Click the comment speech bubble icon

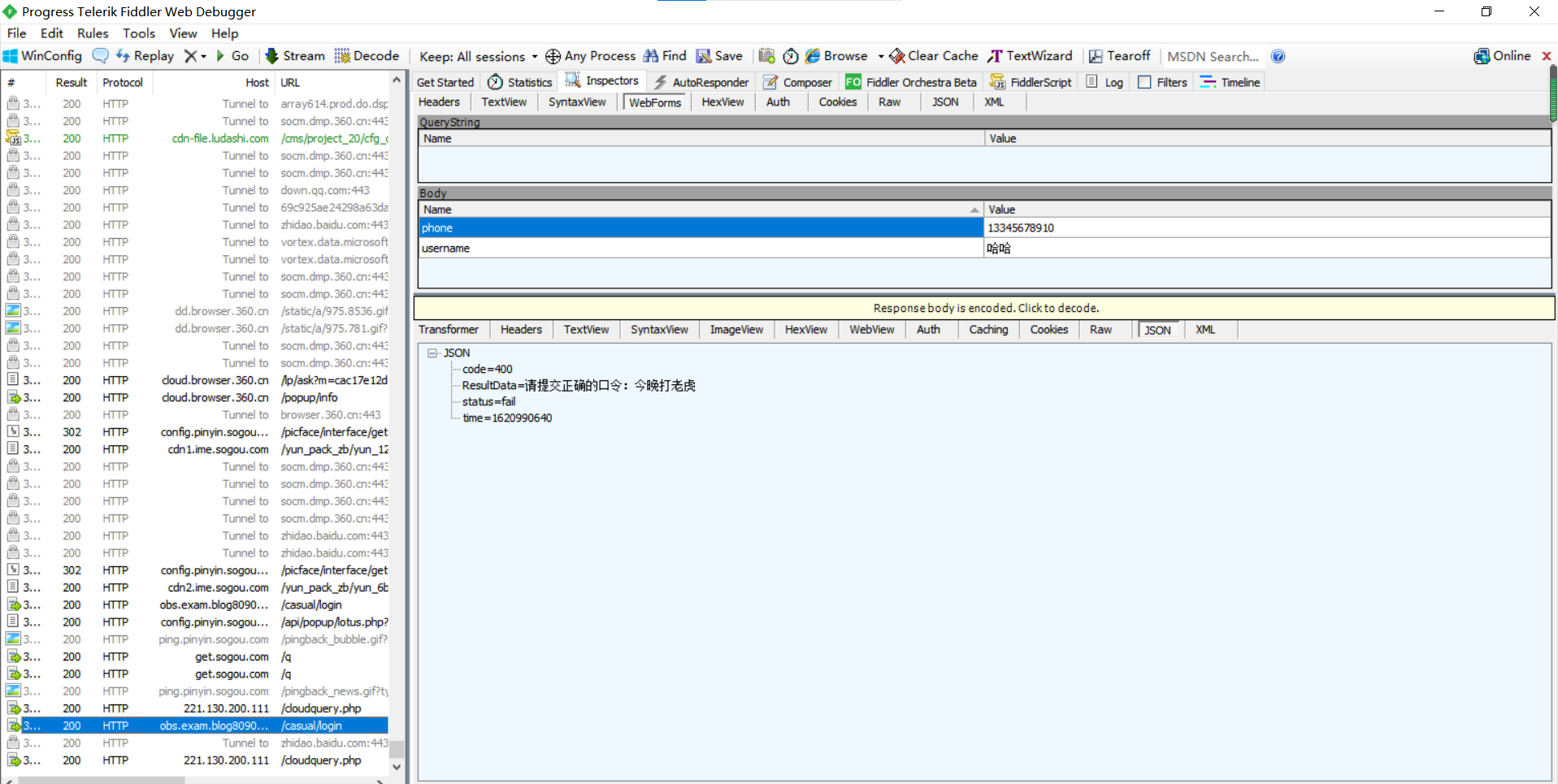pyautogui.click(x=101, y=56)
